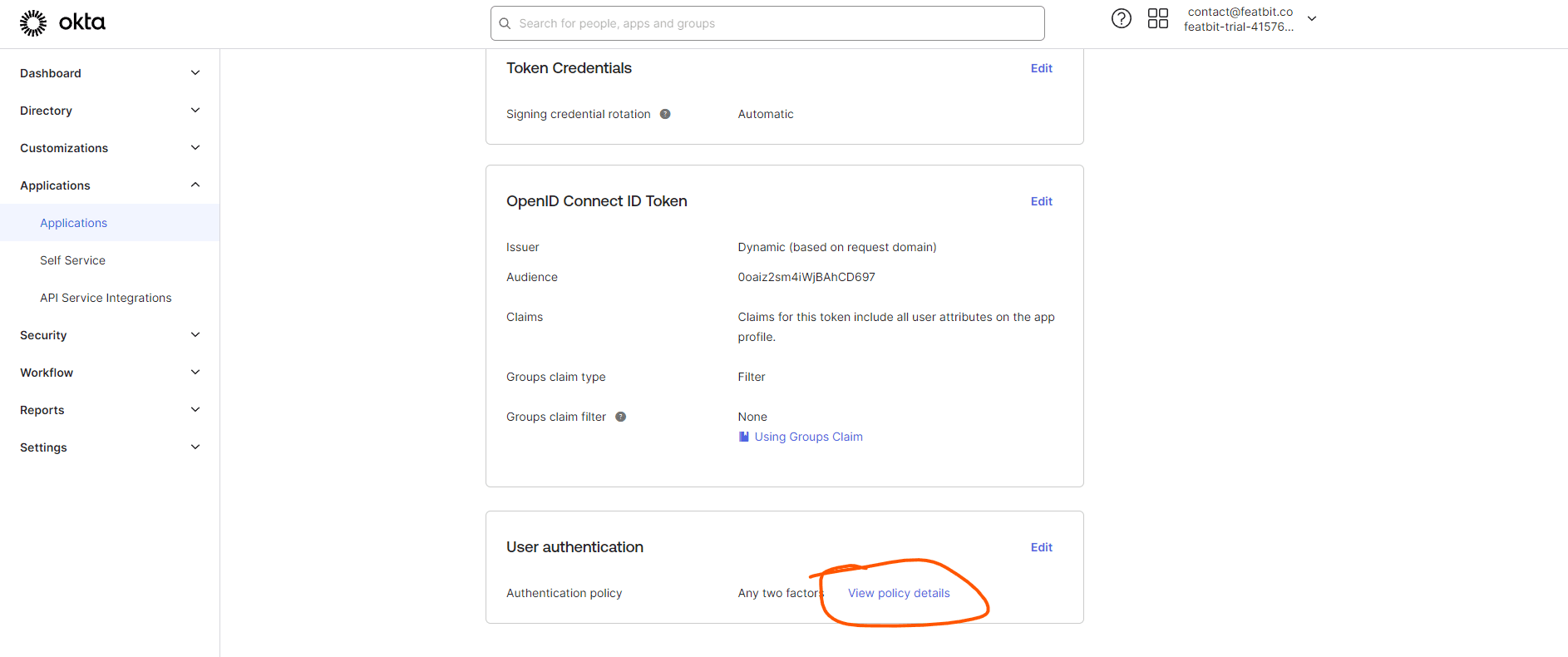1568x657 pixels.
Task: Collapse the Applications section
Action: 195,185
